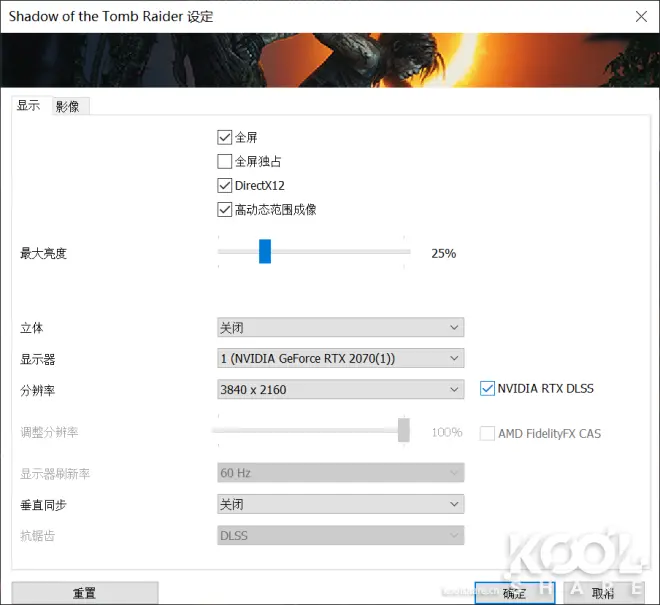Switch to the 显示 tab
Screen dimensions: 660x605
(x=29, y=105)
